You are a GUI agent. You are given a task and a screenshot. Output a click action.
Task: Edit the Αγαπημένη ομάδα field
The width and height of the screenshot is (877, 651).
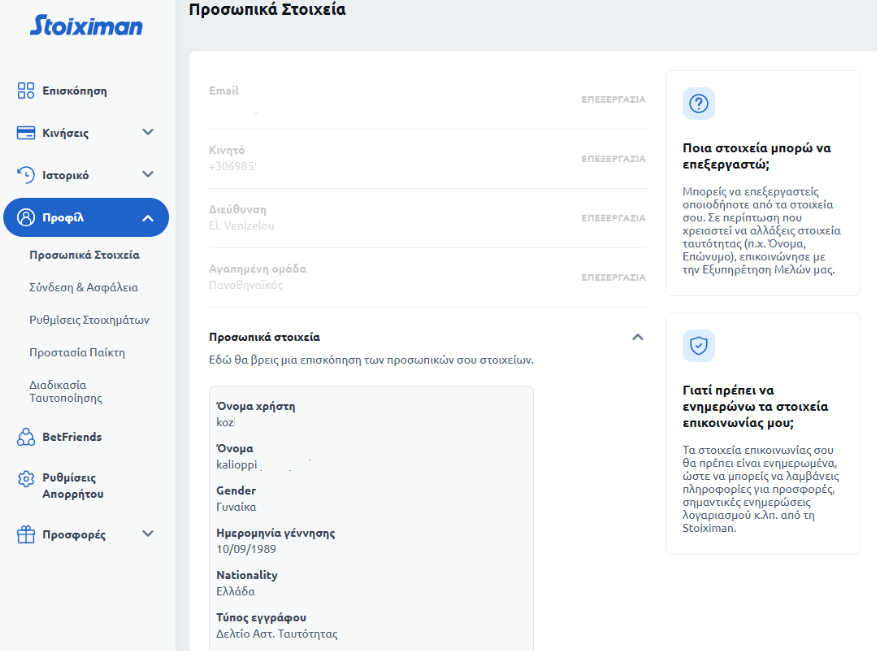[613, 278]
